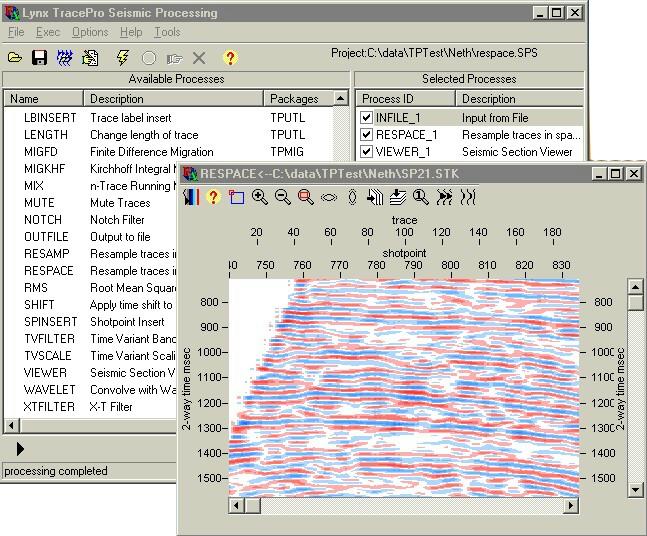This screenshot has height=536, width=647.
Task: Click the open project folder icon
Action: coord(15,58)
